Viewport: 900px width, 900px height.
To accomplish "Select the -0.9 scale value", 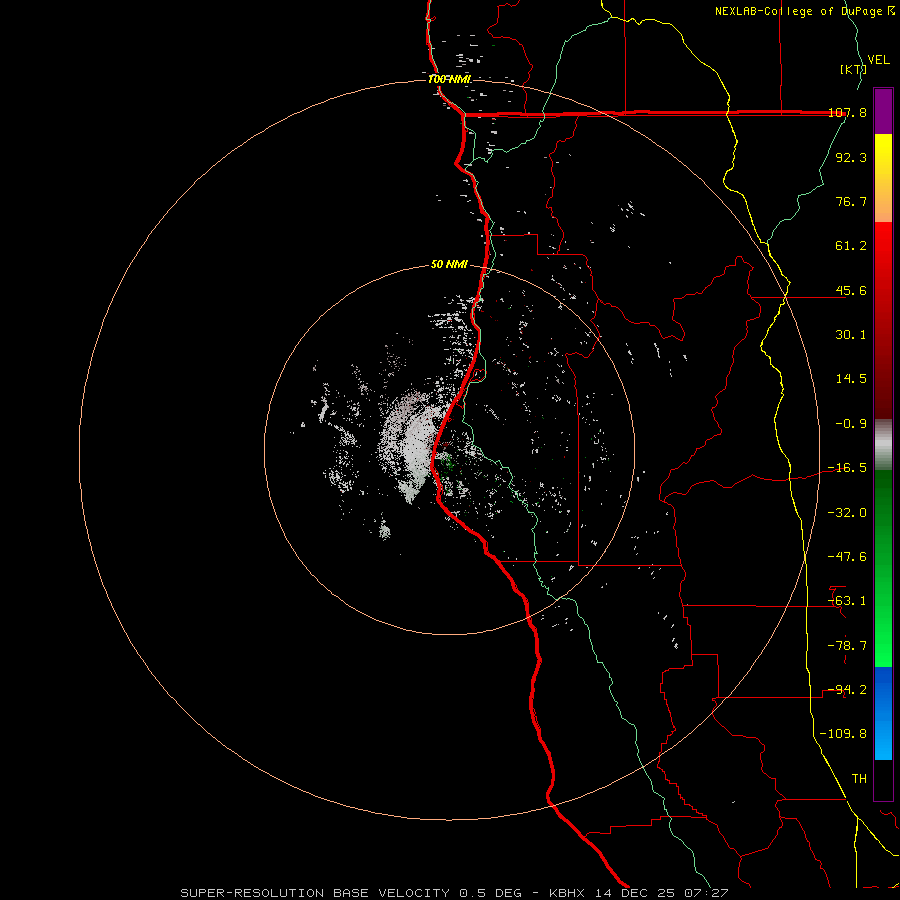I will 851,424.
